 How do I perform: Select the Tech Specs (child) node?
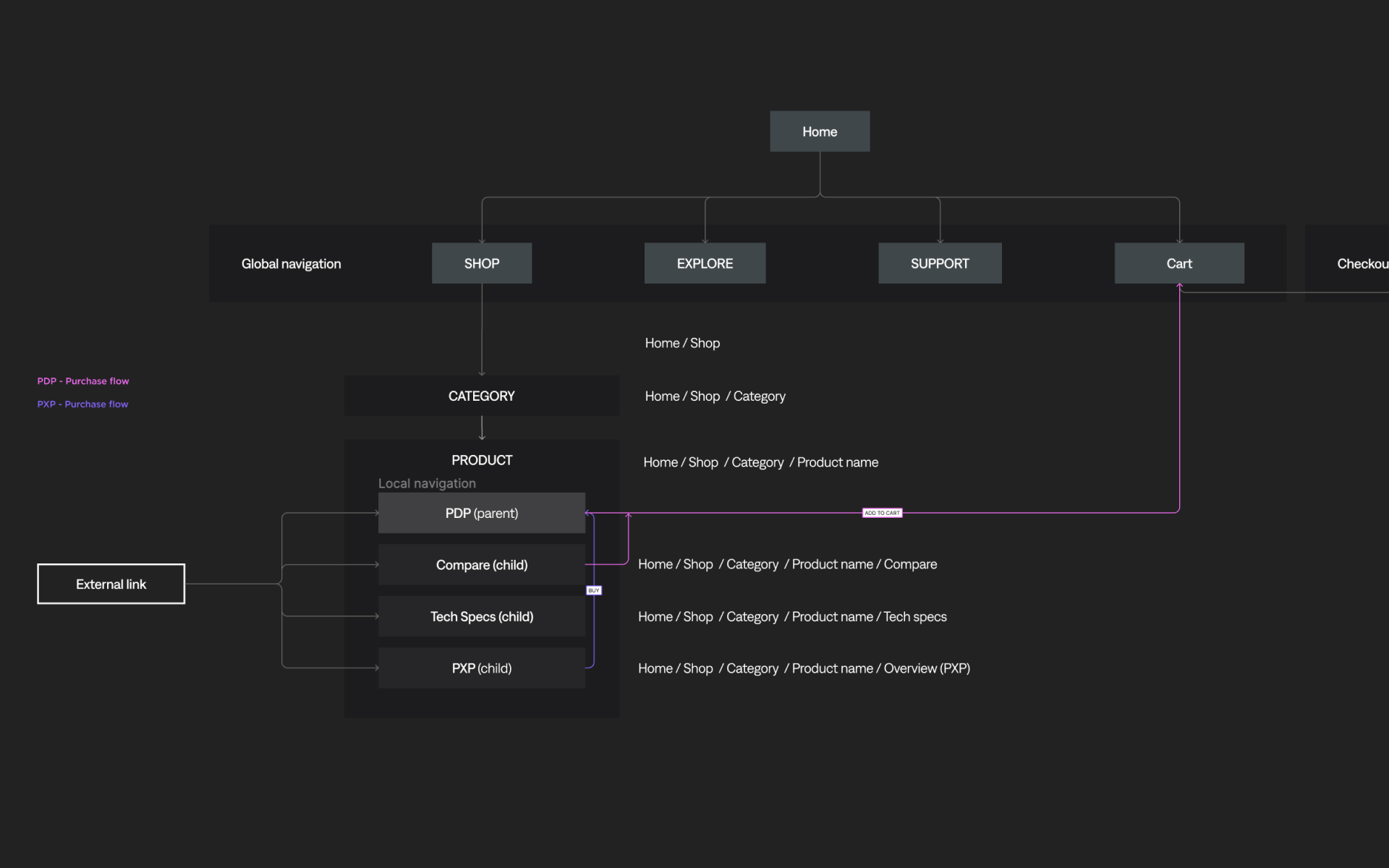point(482,616)
